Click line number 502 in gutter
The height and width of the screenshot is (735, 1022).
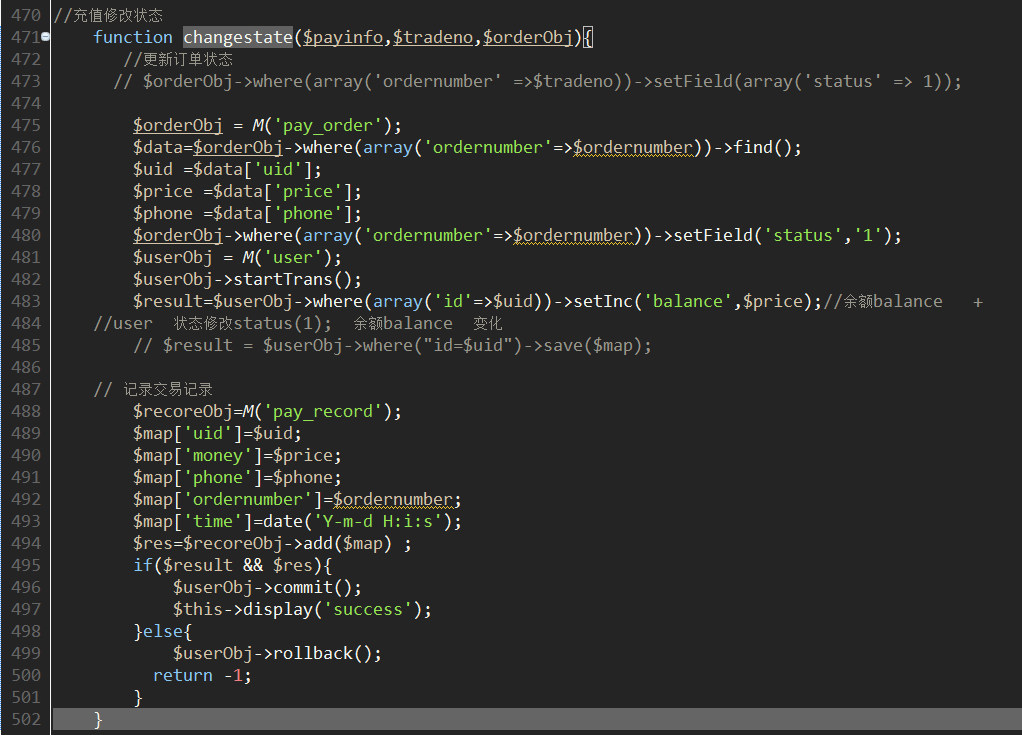click(x=25, y=719)
